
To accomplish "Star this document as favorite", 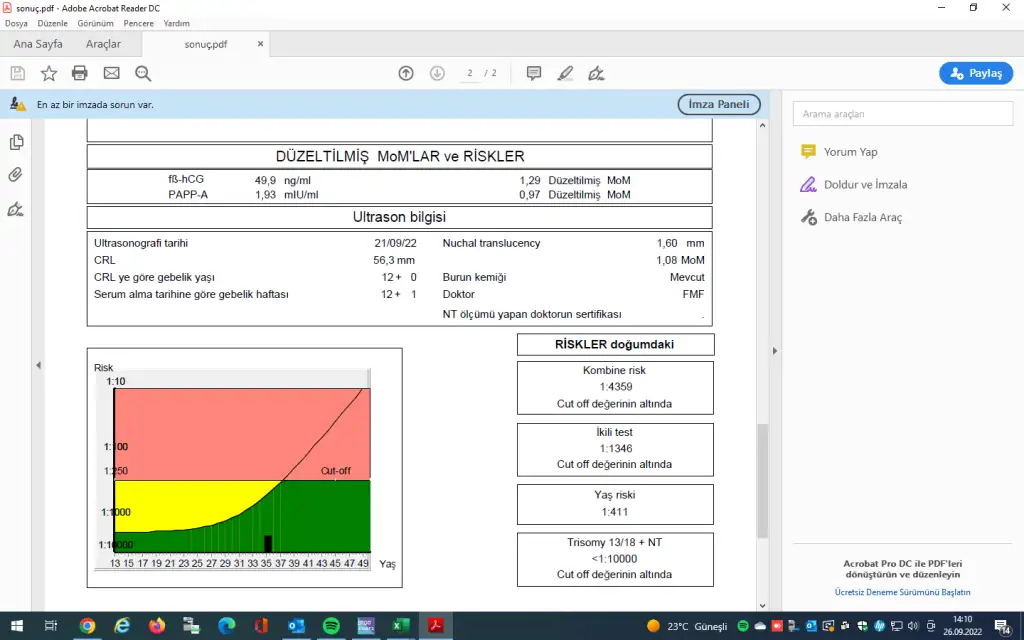I will 48,73.
